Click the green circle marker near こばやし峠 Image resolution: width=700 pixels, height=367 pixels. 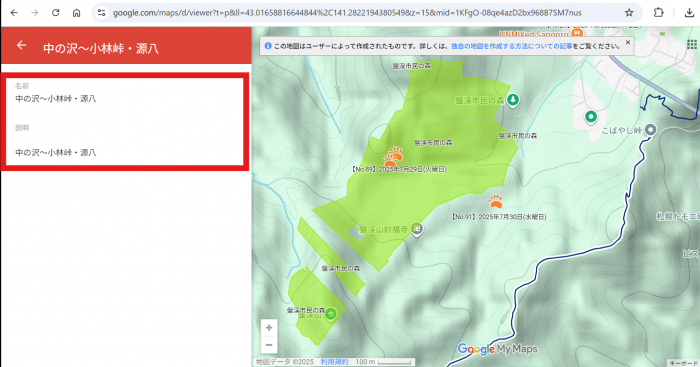click(591, 117)
